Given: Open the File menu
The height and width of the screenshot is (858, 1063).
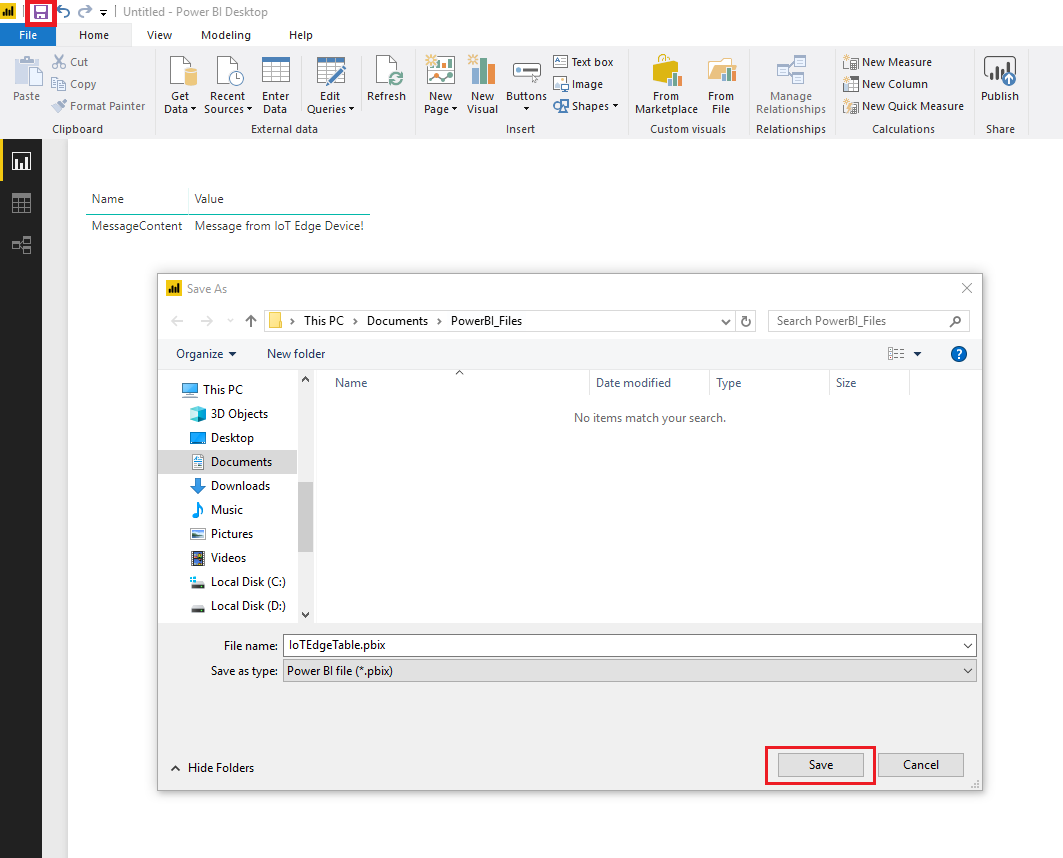Looking at the screenshot, I should pos(28,34).
